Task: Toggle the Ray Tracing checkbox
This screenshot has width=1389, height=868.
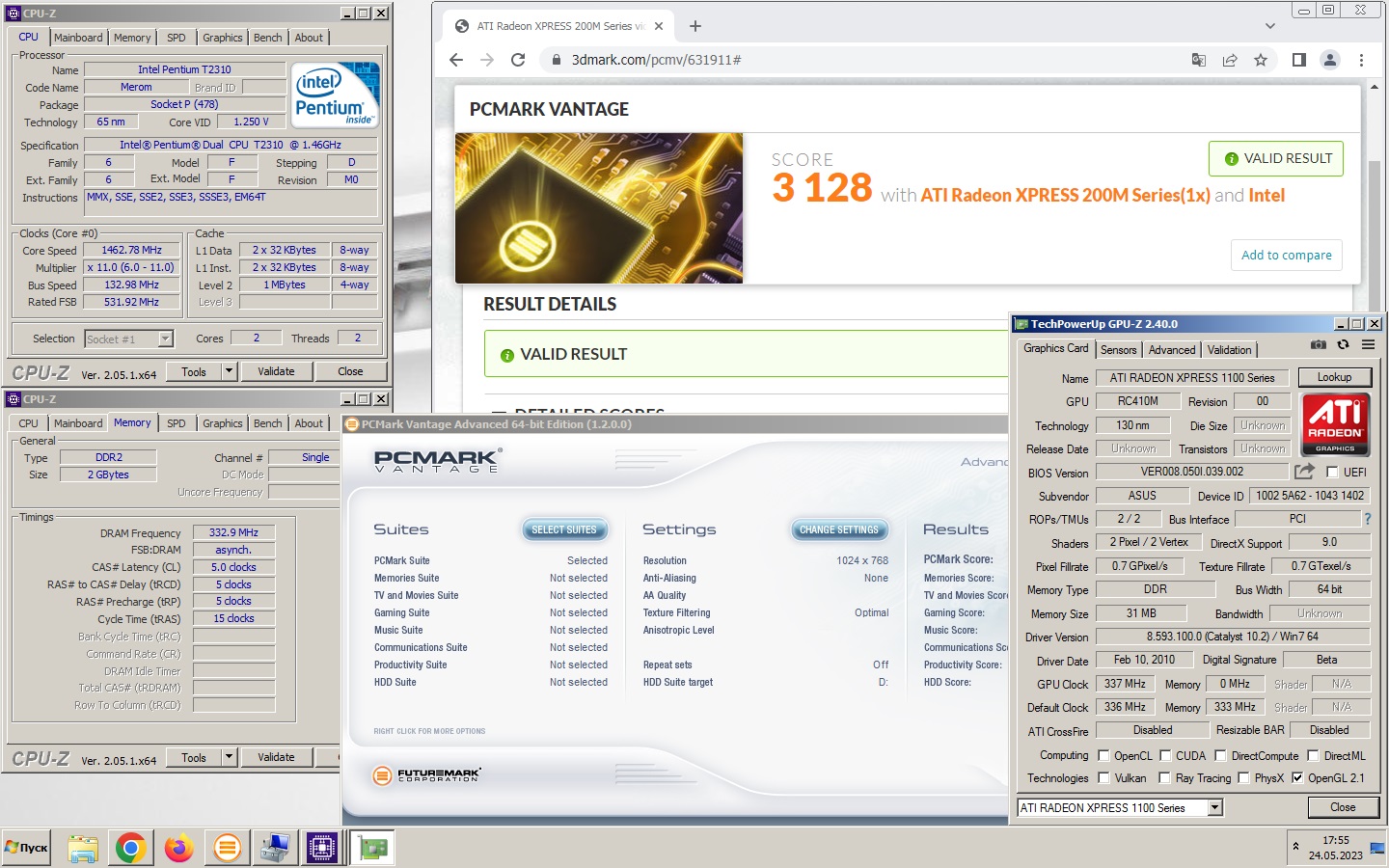Action: coord(1164,777)
